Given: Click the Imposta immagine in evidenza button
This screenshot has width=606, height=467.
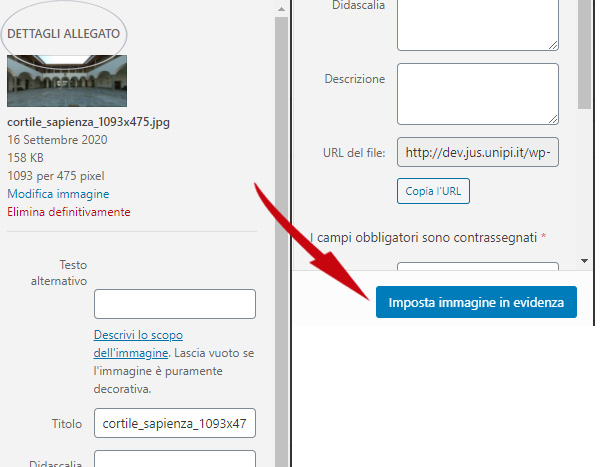Looking at the screenshot, I should click(x=476, y=302).
